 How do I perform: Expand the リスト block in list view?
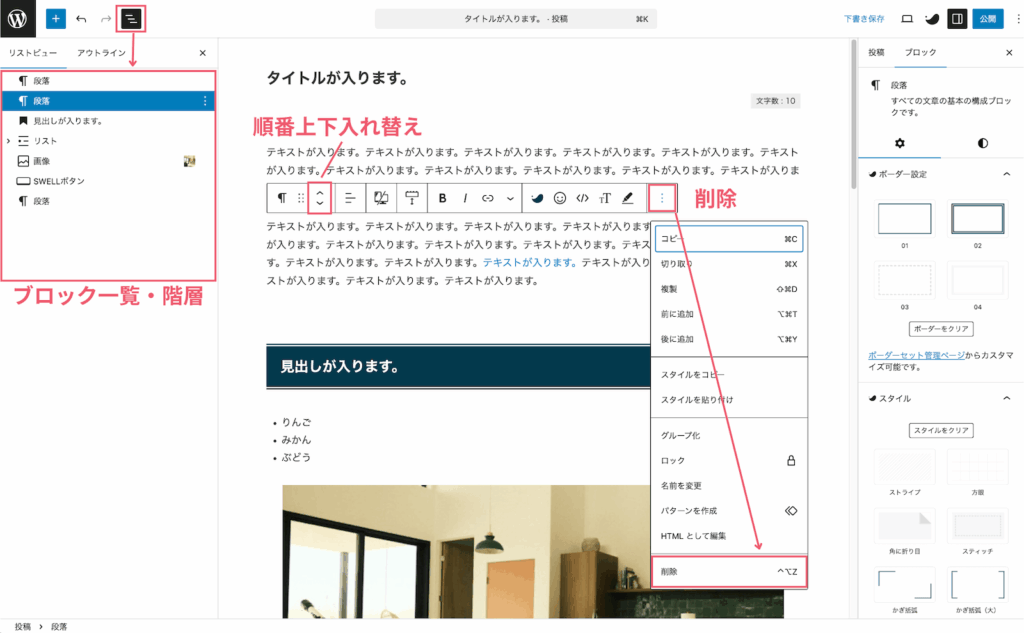[8, 141]
